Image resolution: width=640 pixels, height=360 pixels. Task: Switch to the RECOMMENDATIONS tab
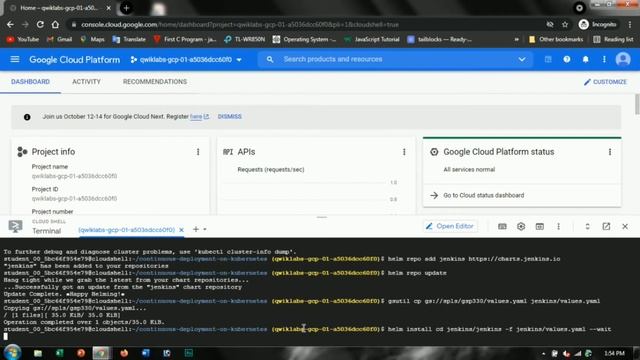tap(155, 82)
